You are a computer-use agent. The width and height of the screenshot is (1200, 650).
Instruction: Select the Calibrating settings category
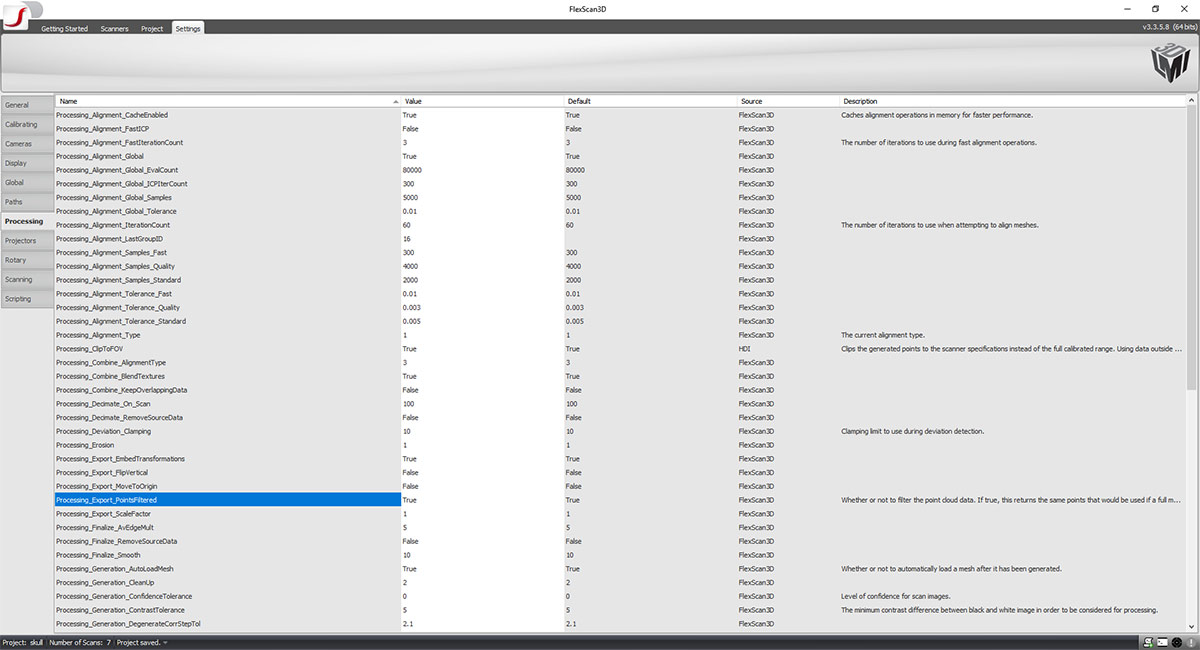click(21, 124)
